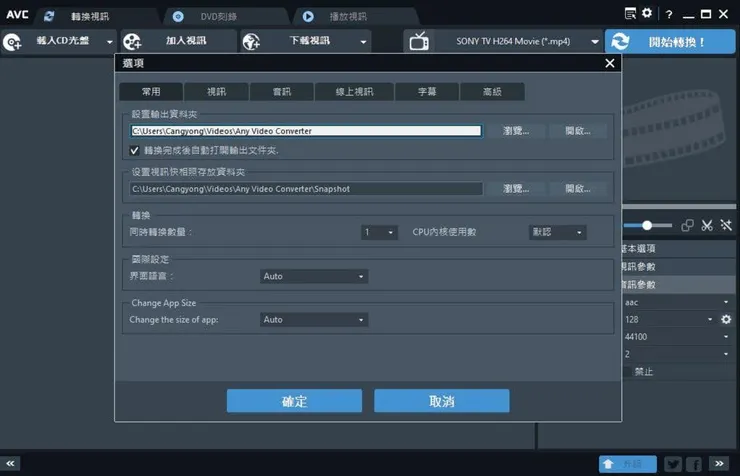The image size is (740, 476).
Task: Browse output folder 瀏覽 button
Action: click(x=516, y=131)
